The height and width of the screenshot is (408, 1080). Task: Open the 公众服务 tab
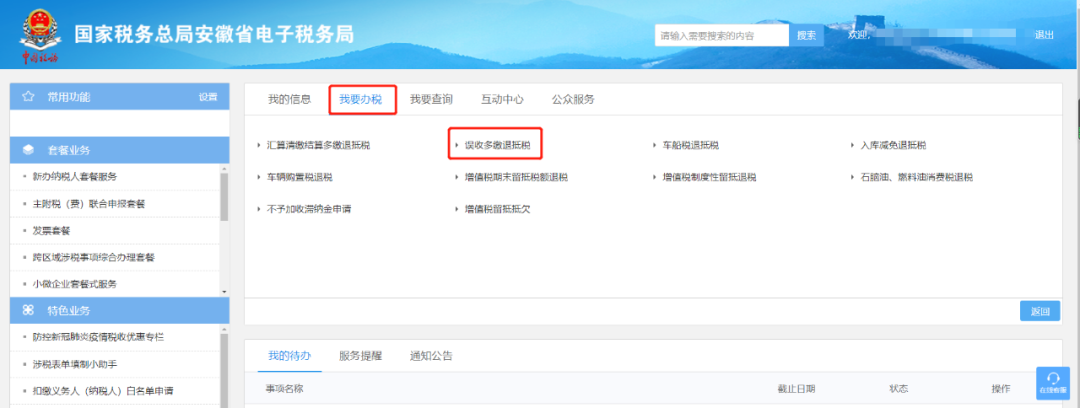click(x=573, y=99)
